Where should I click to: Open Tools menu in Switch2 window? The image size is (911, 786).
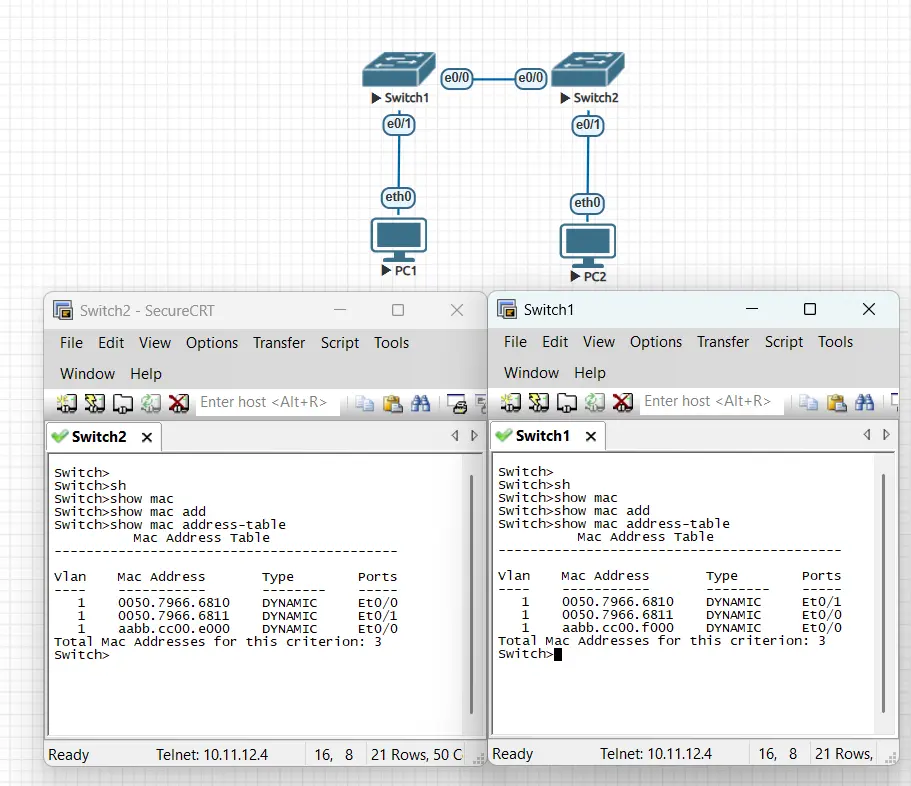tap(392, 343)
